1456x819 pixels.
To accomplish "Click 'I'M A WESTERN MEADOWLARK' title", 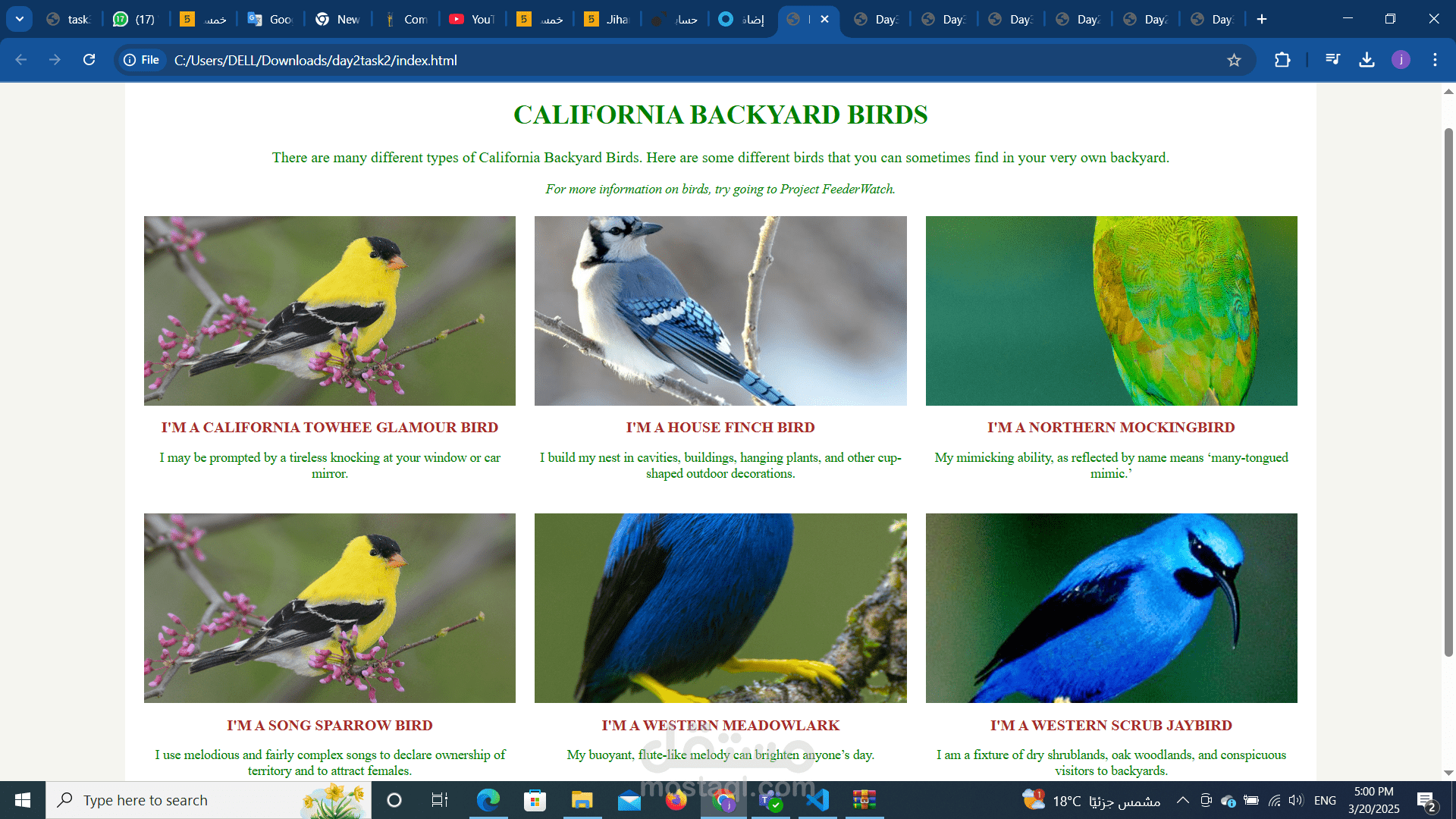I will tap(720, 726).
